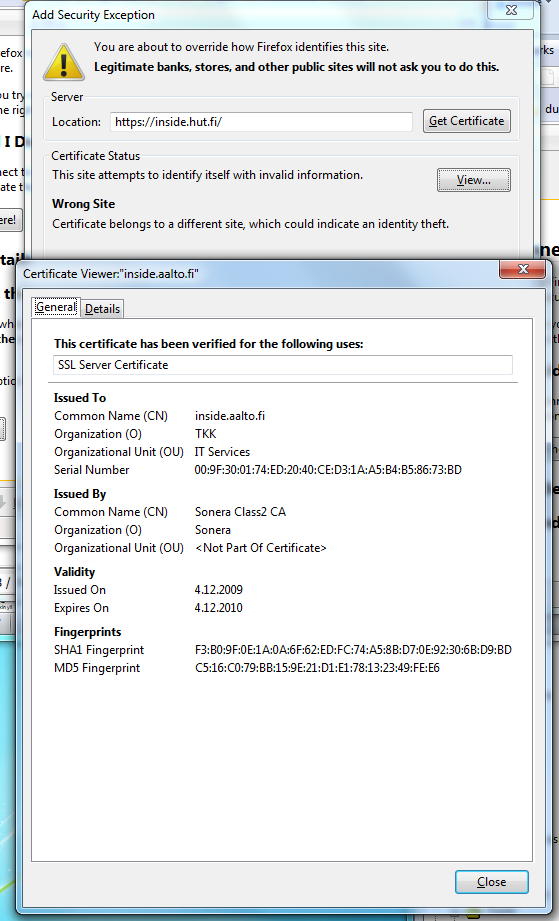Screen dimensions: 559x921
Task: Click the SHA1 fingerprint value
Action: pos(353,650)
